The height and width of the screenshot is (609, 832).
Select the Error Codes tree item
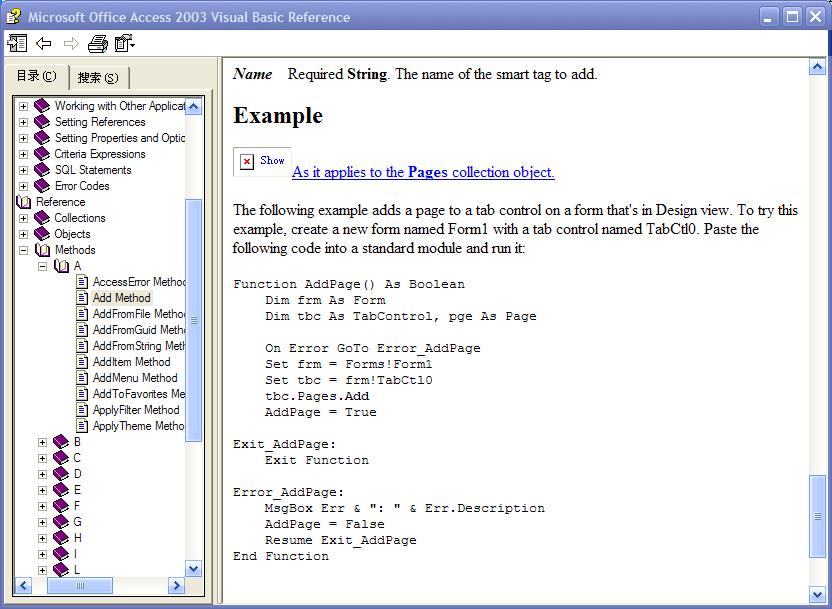(x=82, y=186)
